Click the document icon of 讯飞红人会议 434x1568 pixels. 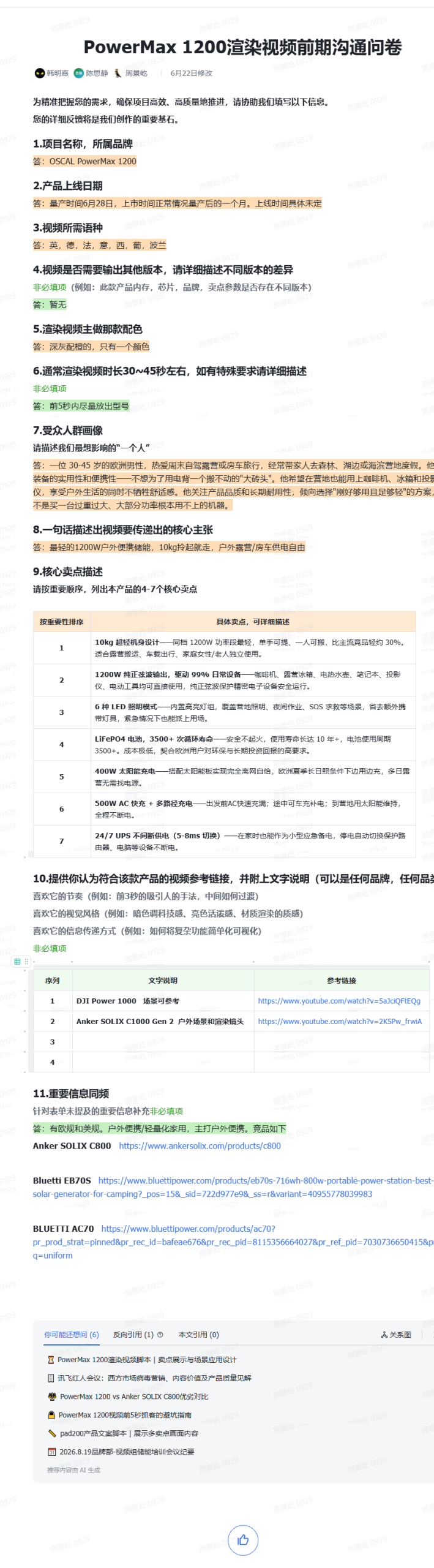[51, 1378]
